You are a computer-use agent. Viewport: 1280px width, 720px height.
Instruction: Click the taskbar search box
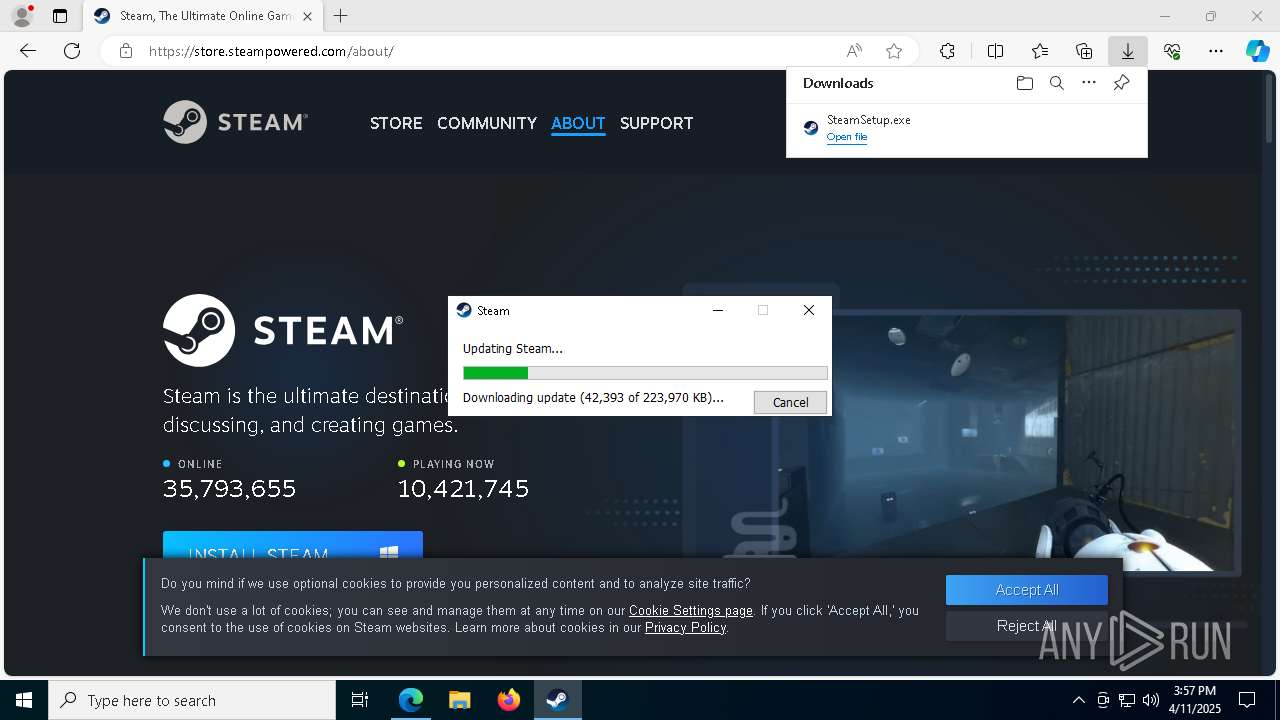click(192, 700)
